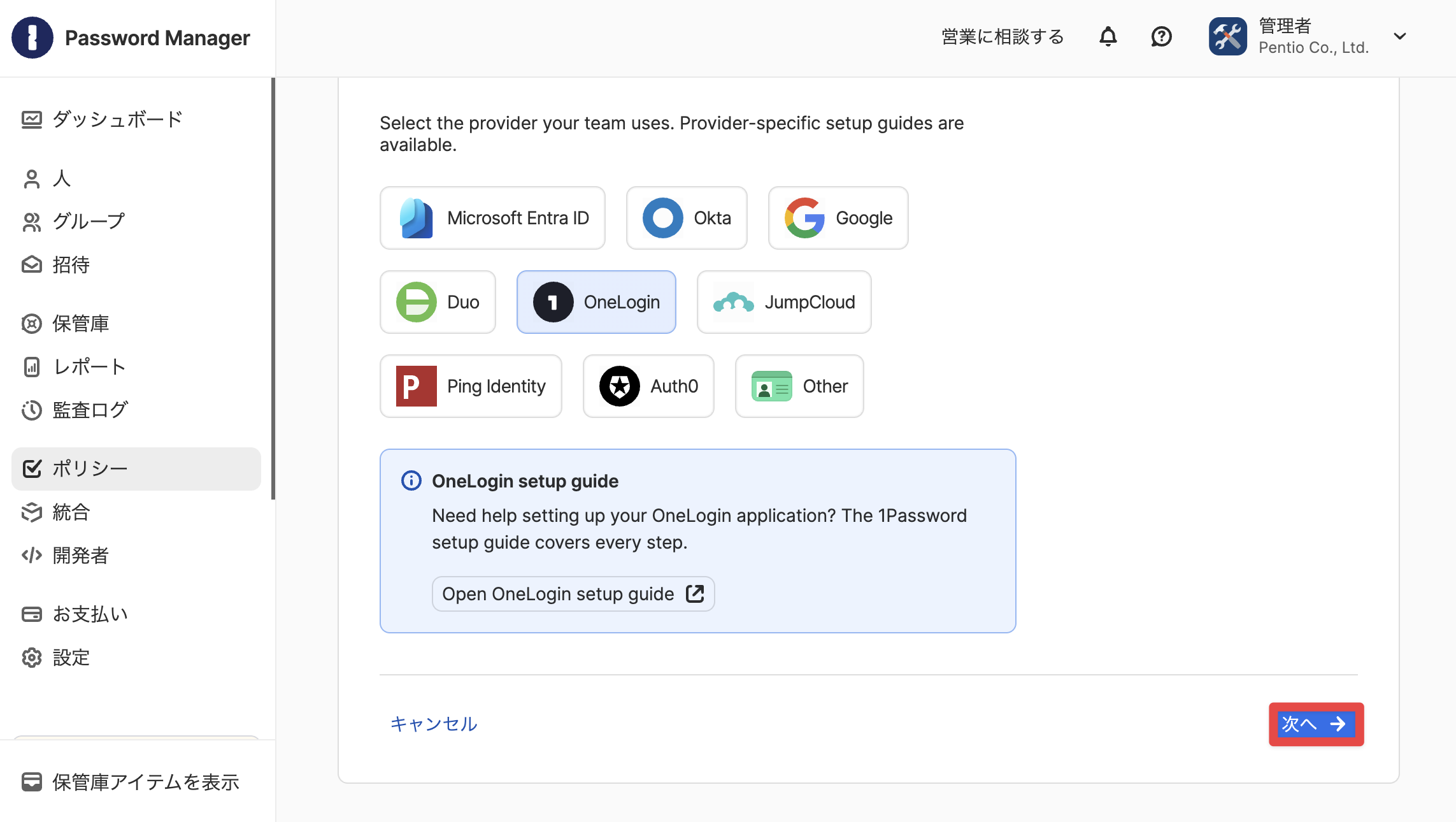The width and height of the screenshot is (1456, 822).
Task: Click the external link icon on setup guide button
Action: tap(695, 594)
